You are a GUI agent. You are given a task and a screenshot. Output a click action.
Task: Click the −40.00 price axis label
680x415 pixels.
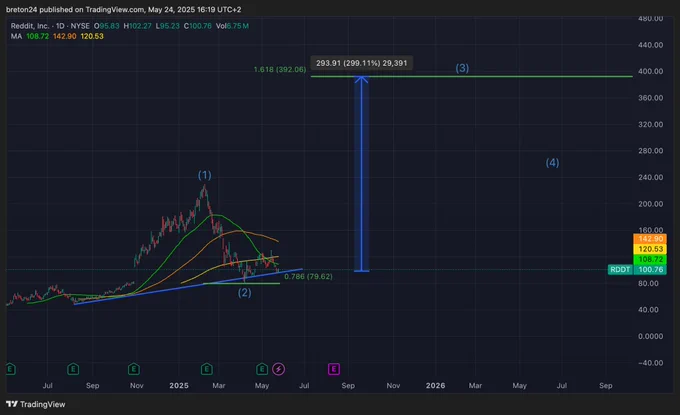[651, 363]
